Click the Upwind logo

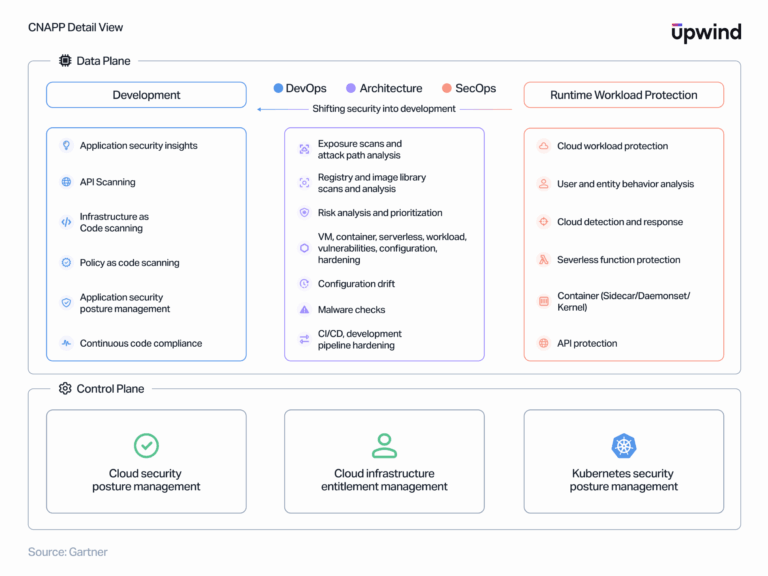coord(705,31)
